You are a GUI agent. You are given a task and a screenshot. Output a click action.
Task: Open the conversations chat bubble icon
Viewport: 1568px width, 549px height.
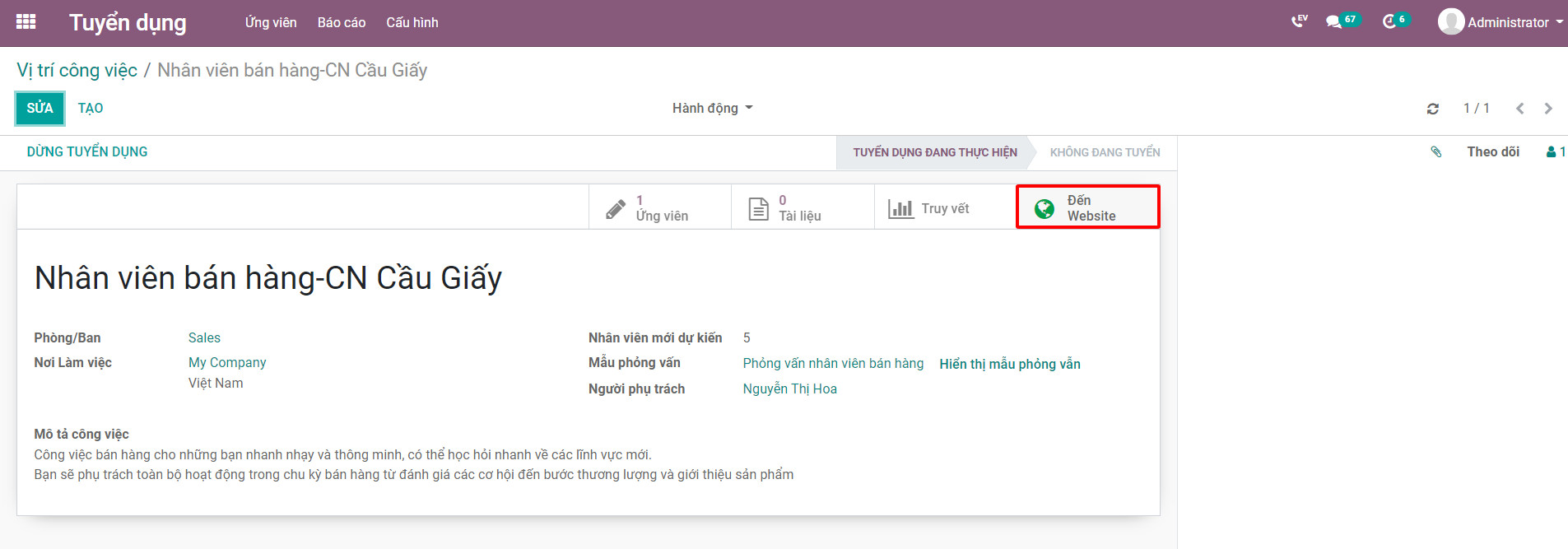1334,22
